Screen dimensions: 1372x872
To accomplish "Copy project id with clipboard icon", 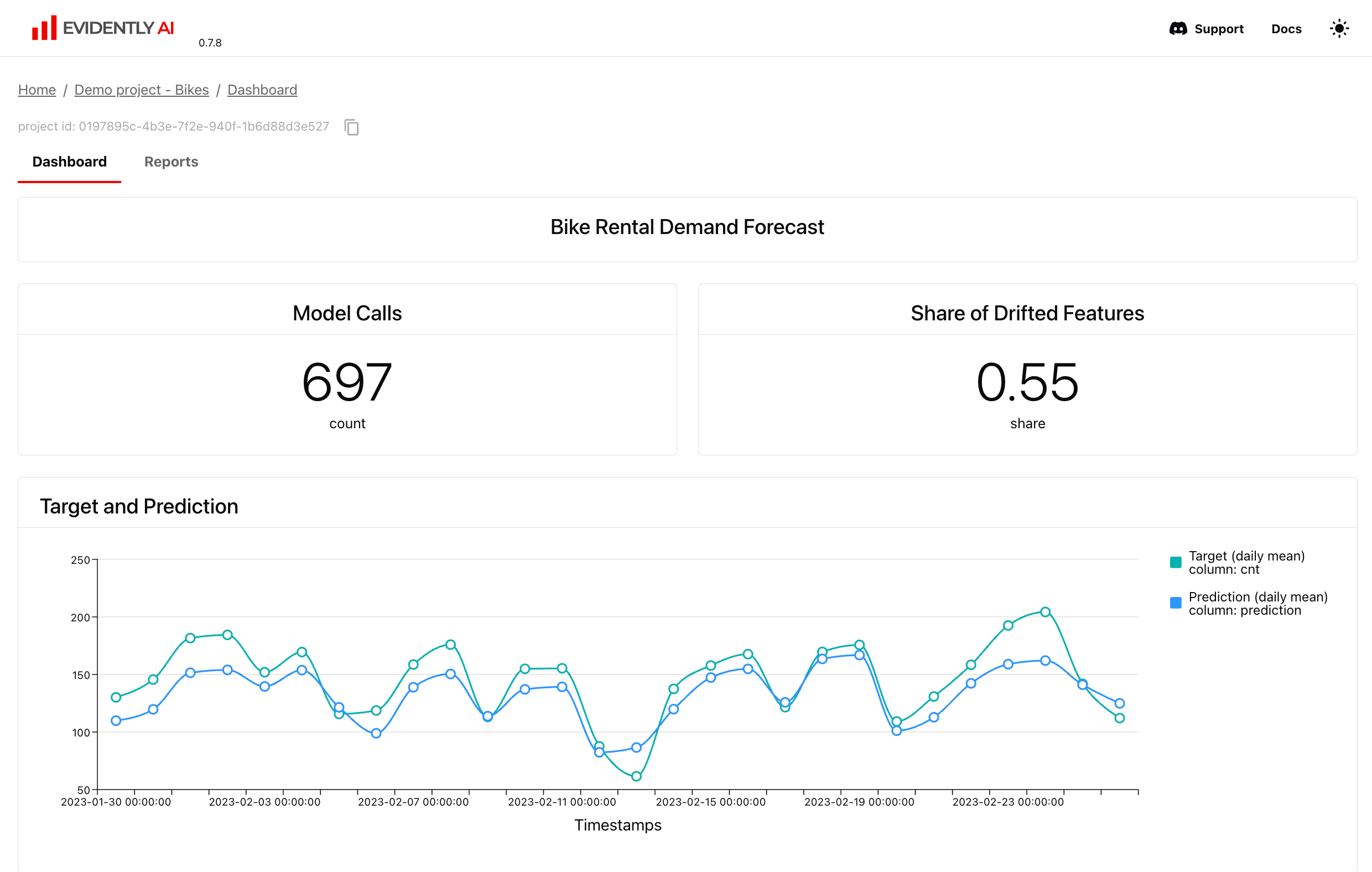I will tap(351, 127).
